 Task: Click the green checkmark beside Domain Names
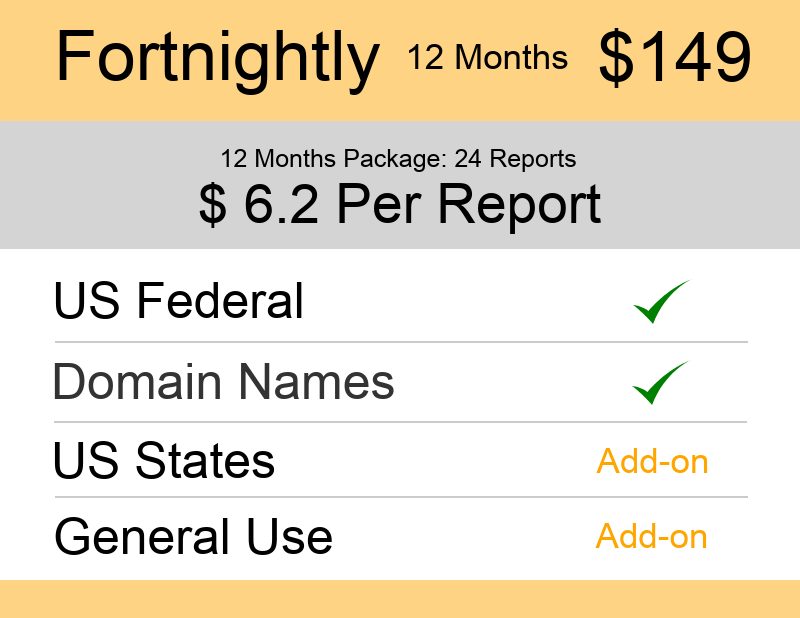tap(660, 383)
